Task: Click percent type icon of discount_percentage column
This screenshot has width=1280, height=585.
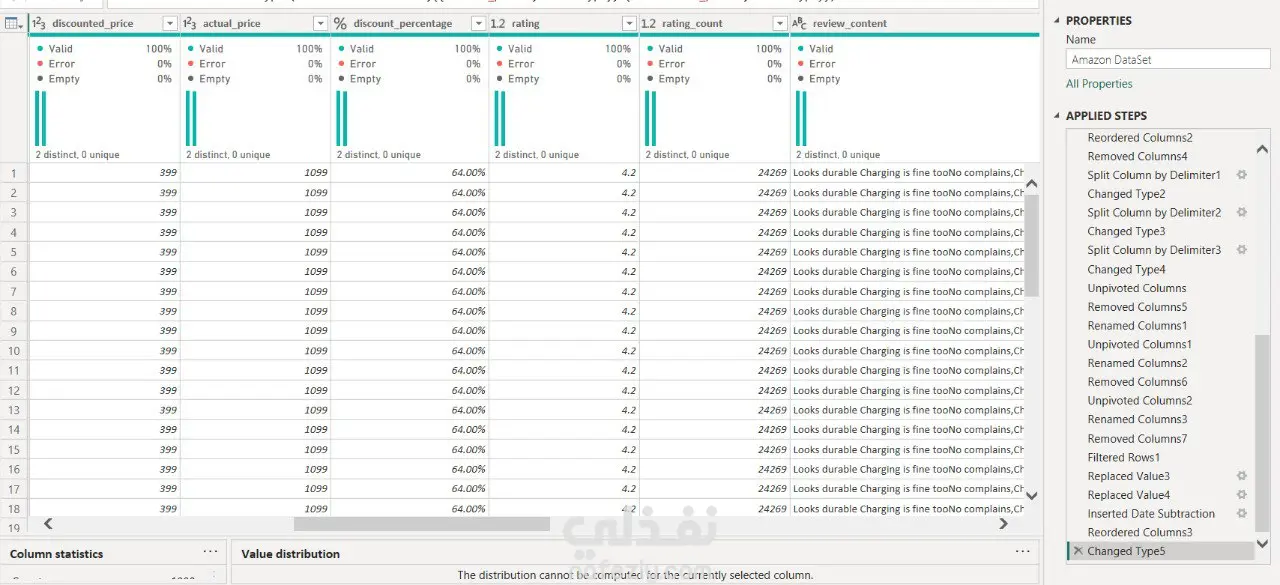Action: coord(340,23)
